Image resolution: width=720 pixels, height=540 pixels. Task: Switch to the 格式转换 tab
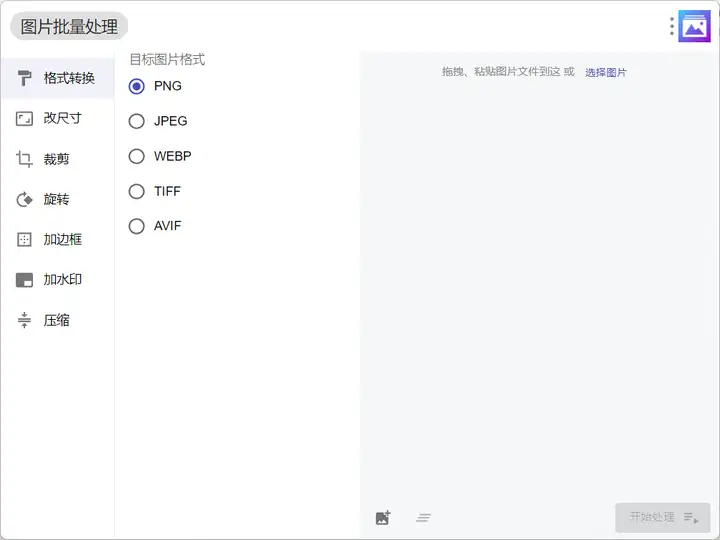[x=57, y=78]
